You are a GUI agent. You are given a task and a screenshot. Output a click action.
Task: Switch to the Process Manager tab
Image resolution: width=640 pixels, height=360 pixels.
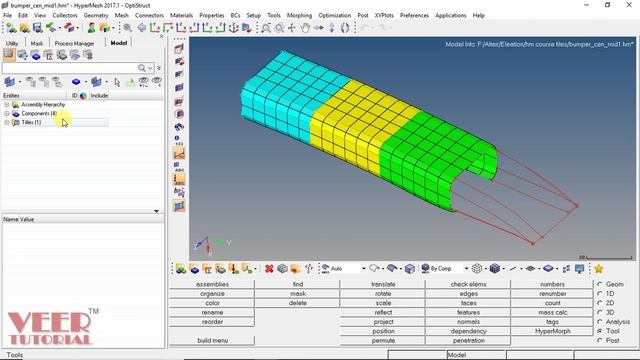[74, 43]
